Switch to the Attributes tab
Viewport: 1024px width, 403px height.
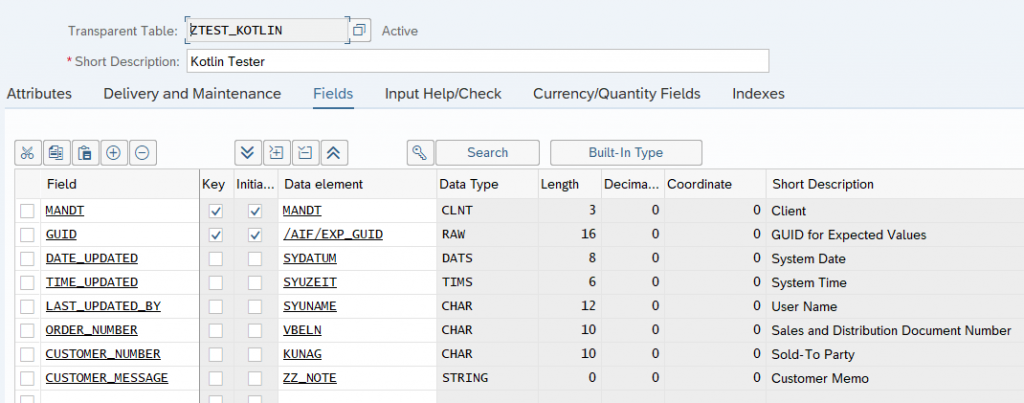[39, 93]
